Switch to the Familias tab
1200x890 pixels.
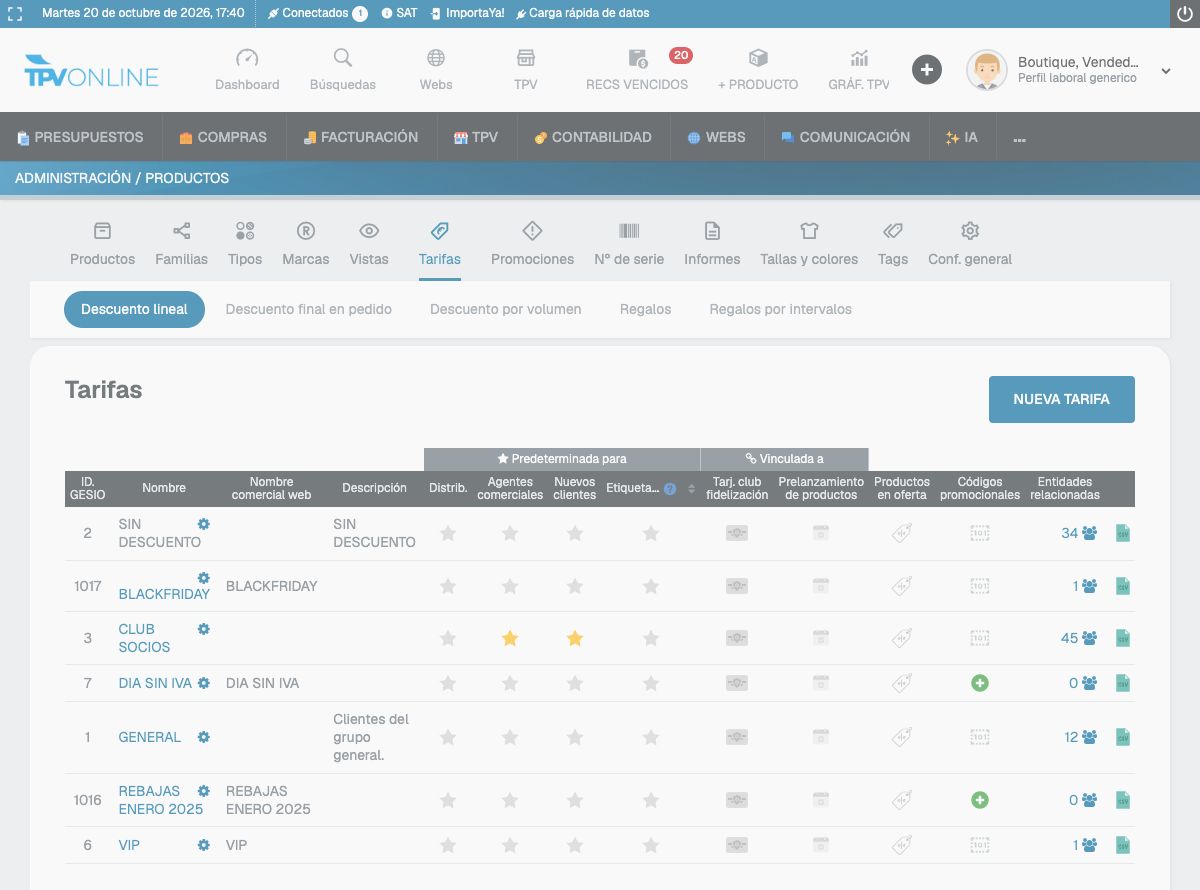182,243
